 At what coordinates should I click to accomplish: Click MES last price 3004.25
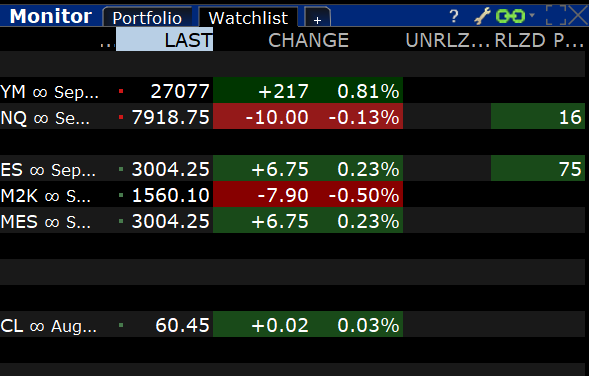click(x=171, y=221)
